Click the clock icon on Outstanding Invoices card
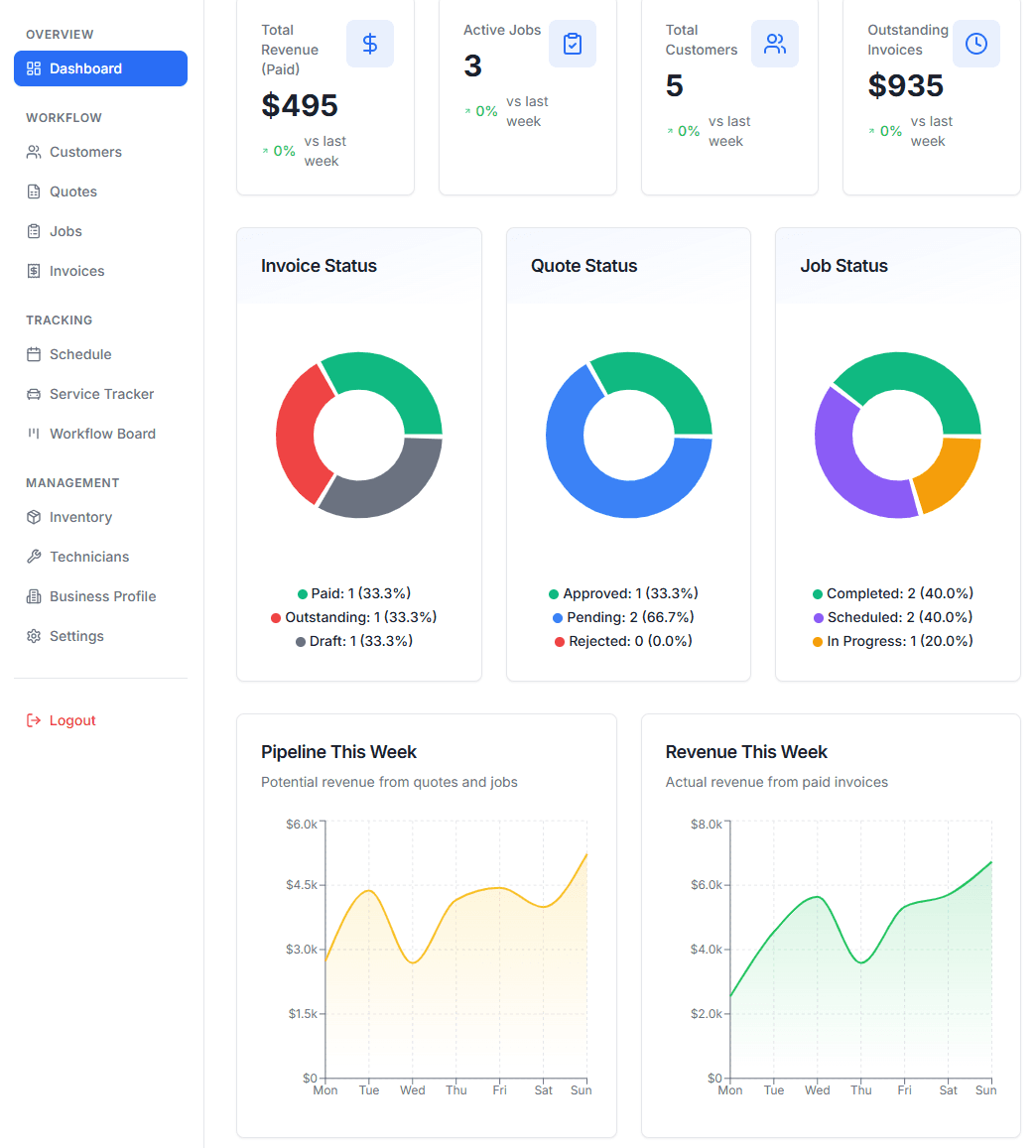This screenshot has width=1036, height=1148. 976,44
